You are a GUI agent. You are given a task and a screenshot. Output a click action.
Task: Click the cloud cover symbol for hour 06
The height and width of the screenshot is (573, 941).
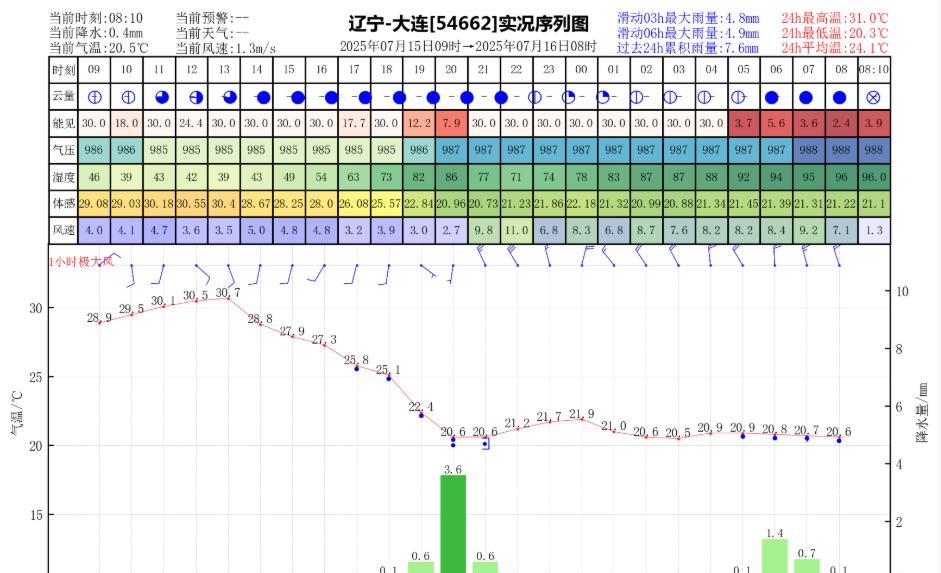click(772, 97)
